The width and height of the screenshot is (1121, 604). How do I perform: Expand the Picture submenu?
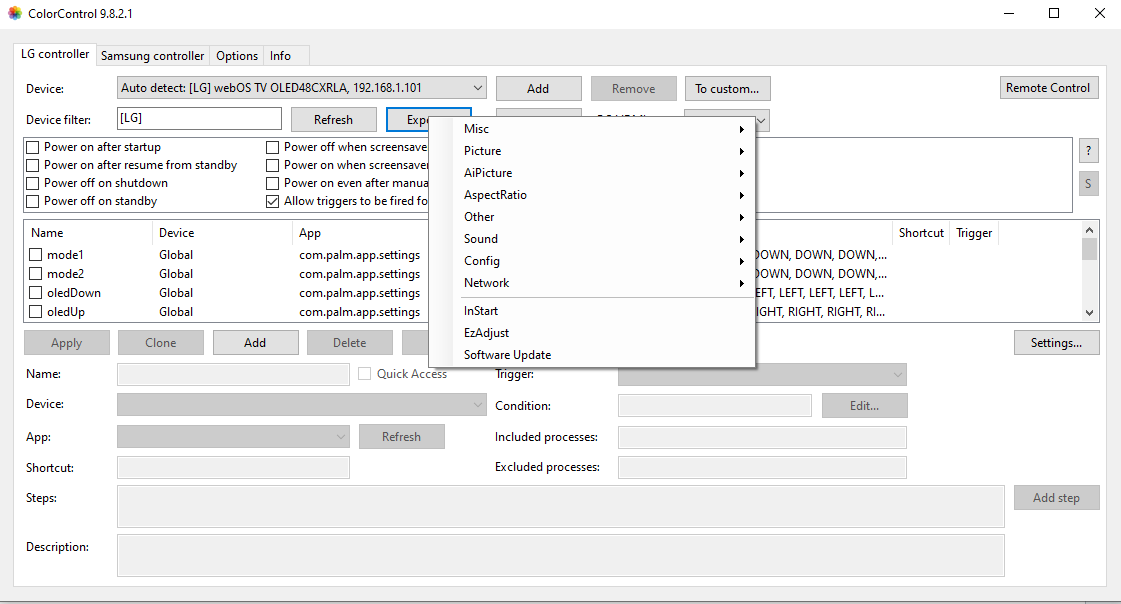[x=483, y=151]
